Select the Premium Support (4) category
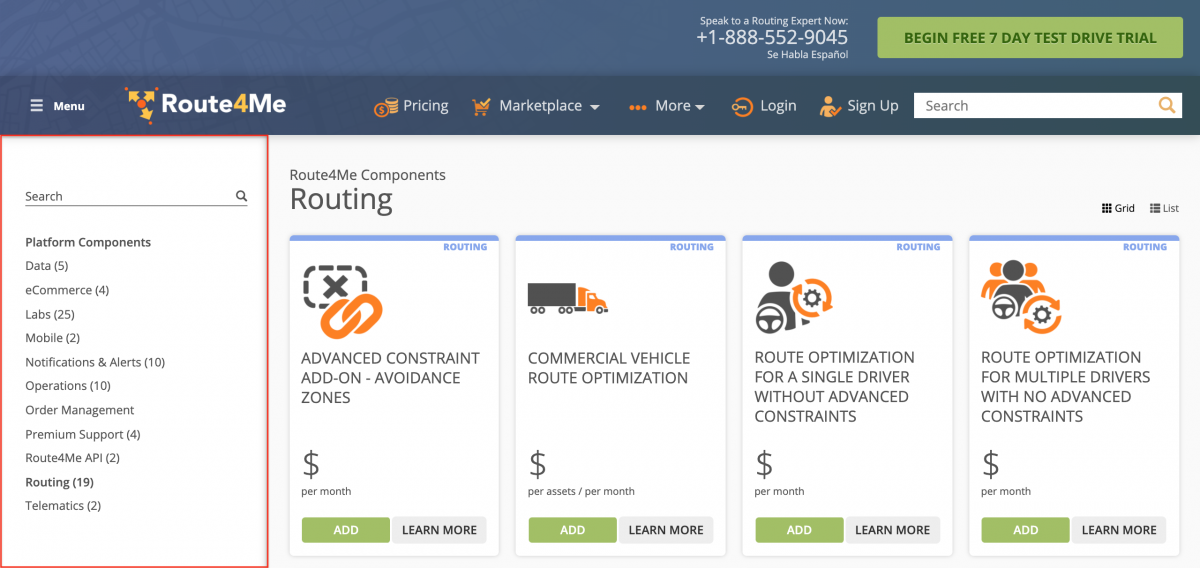1200x568 pixels. point(83,434)
